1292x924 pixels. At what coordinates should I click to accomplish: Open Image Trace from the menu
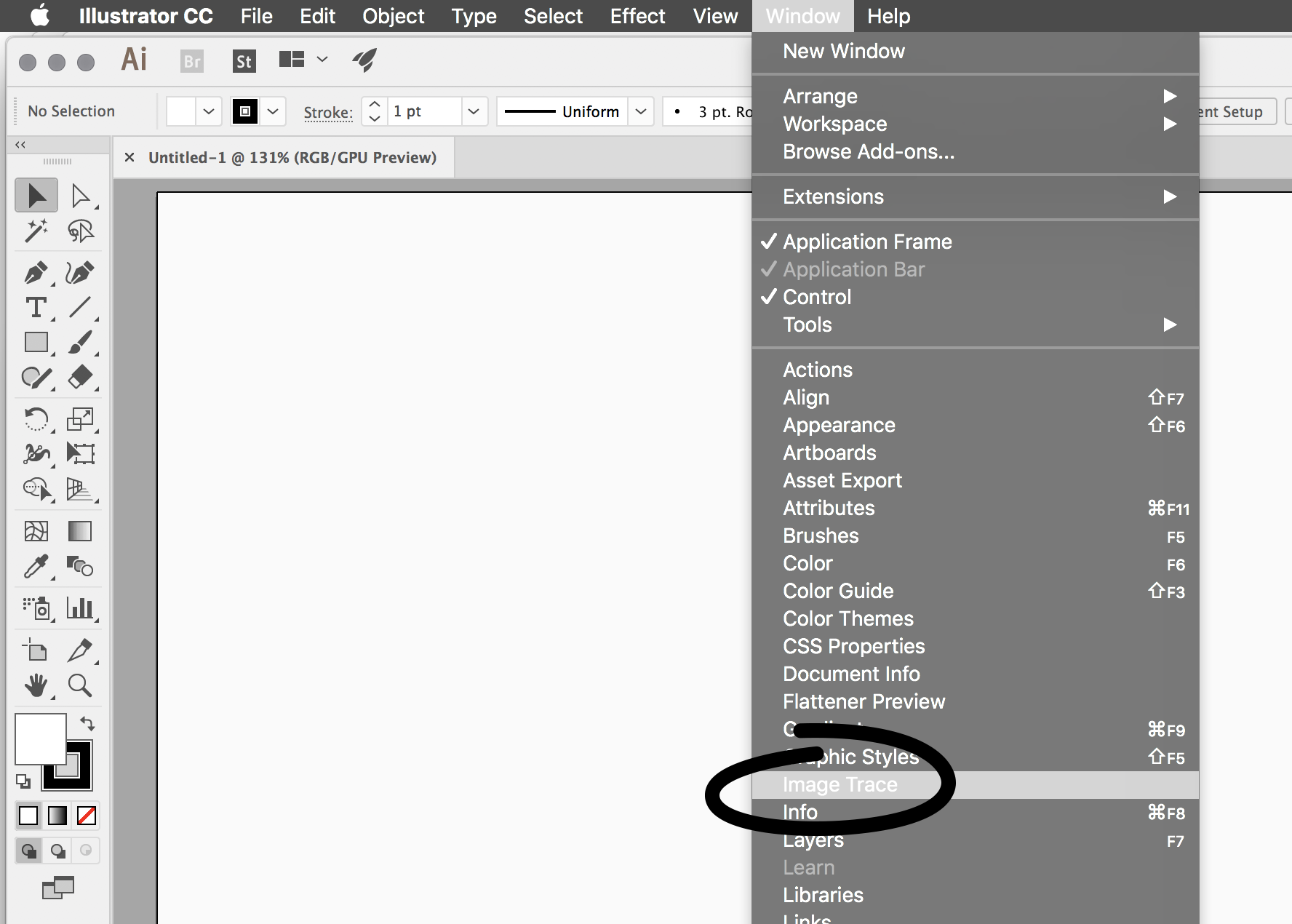click(x=840, y=784)
